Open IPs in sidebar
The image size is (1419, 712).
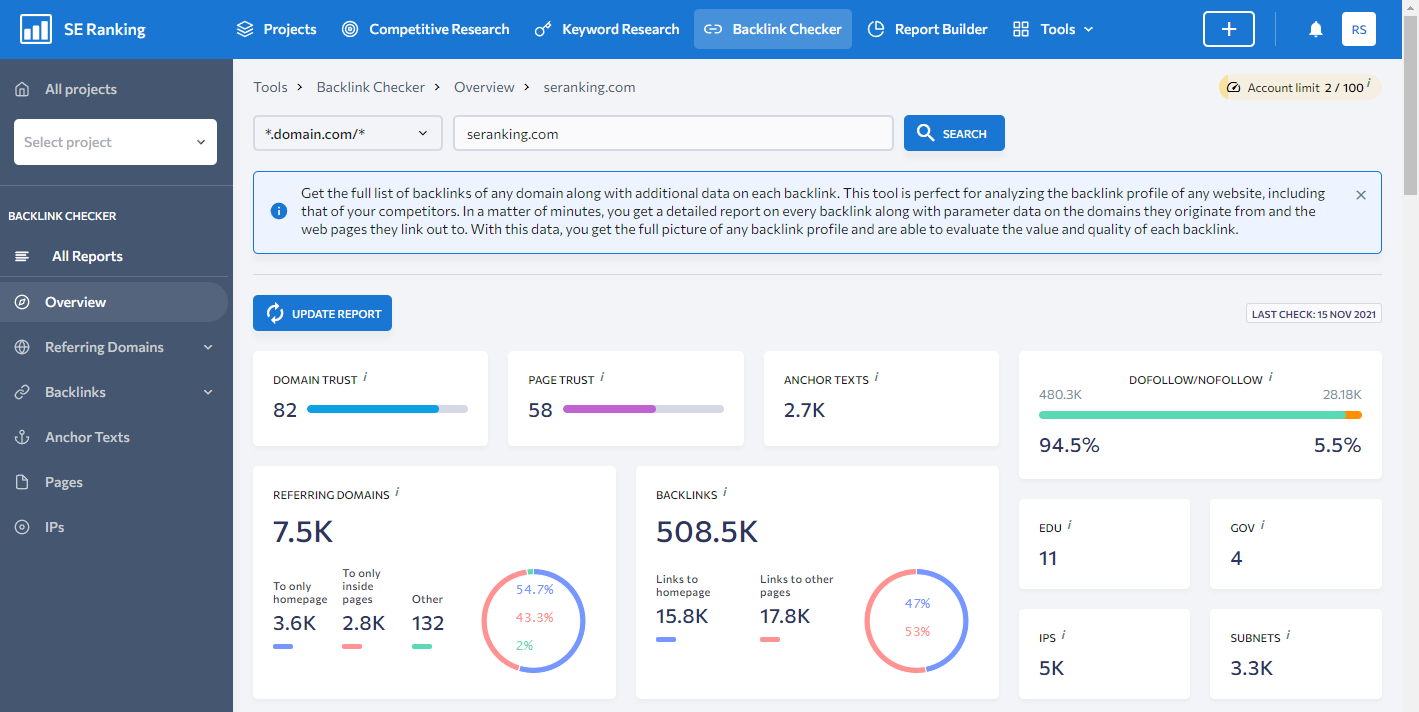[x=55, y=527]
